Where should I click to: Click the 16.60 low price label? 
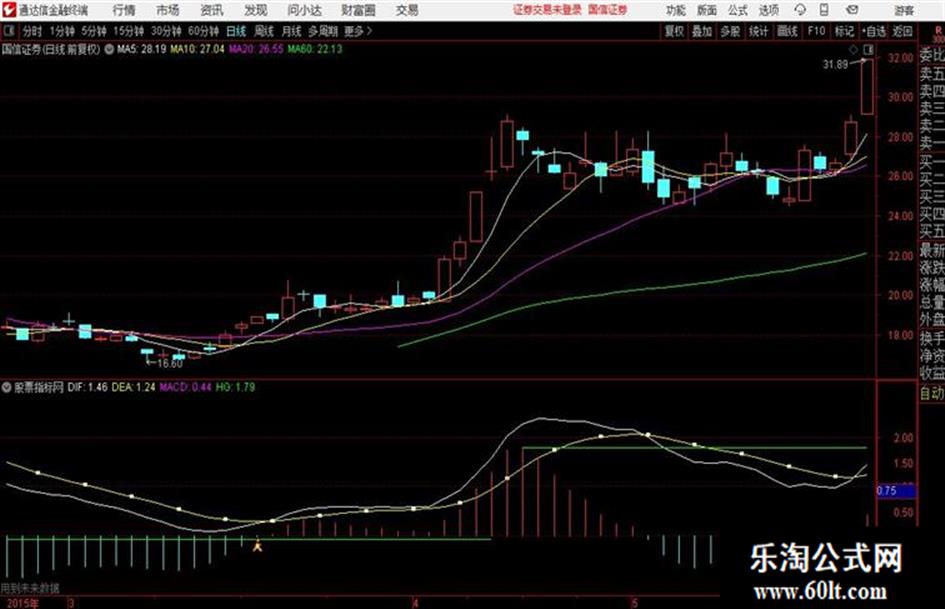[169, 364]
